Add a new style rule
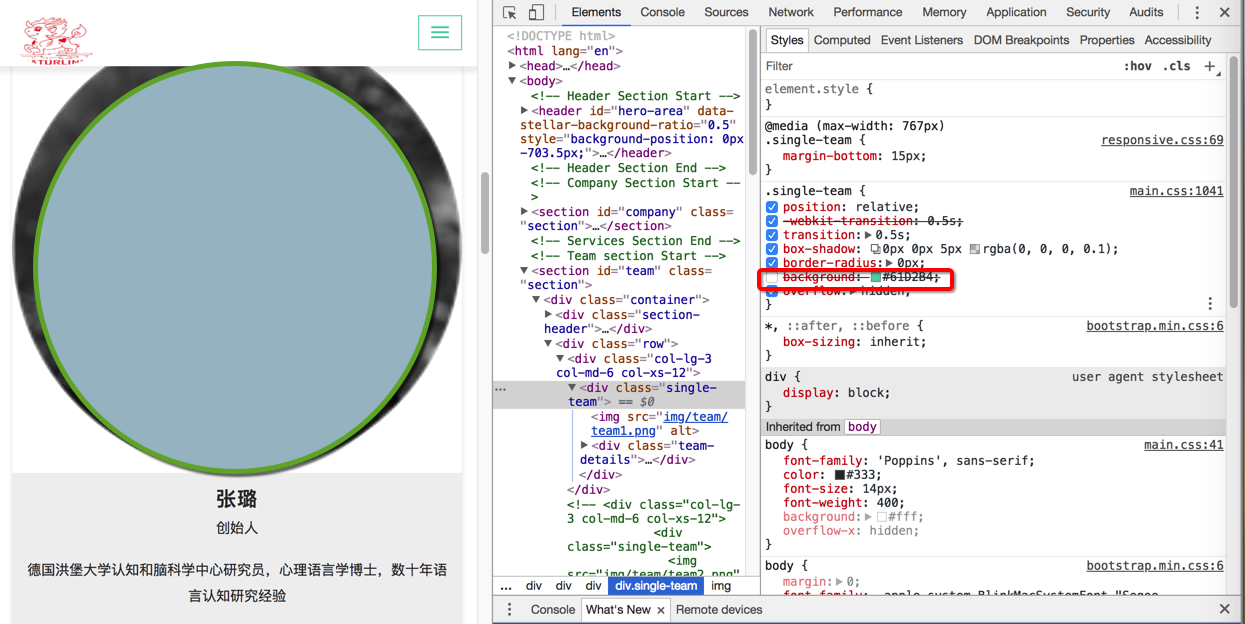Image resolution: width=1245 pixels, height=624 pixels. [x=1210, y=66]
